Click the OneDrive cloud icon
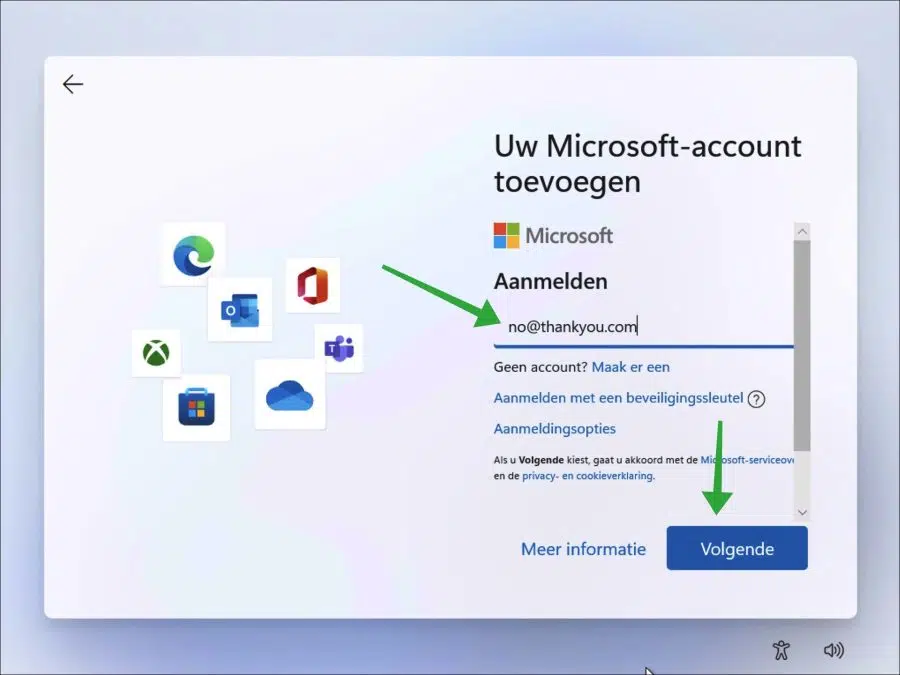The height and width of the screenshot is (675, 900). point(290,395)
